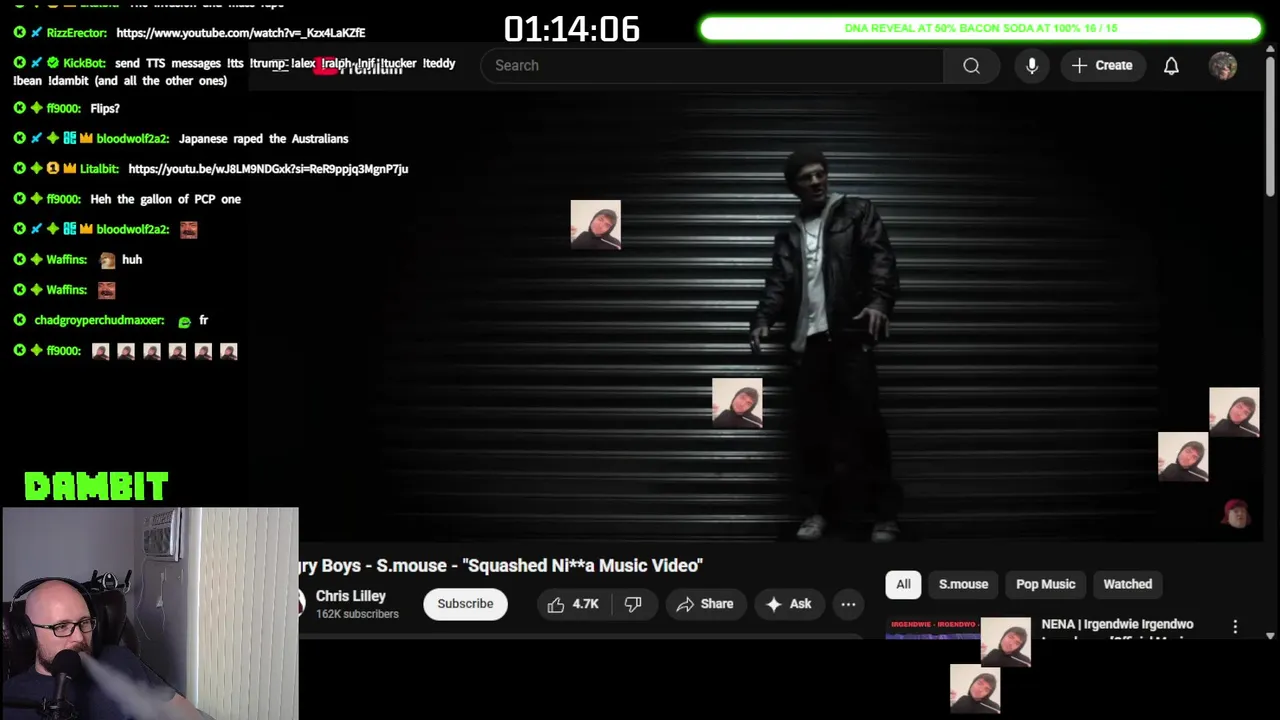Like the video showing 4.7K
The height and width of the screenshot is (720, 1280).
click(572, 604)
